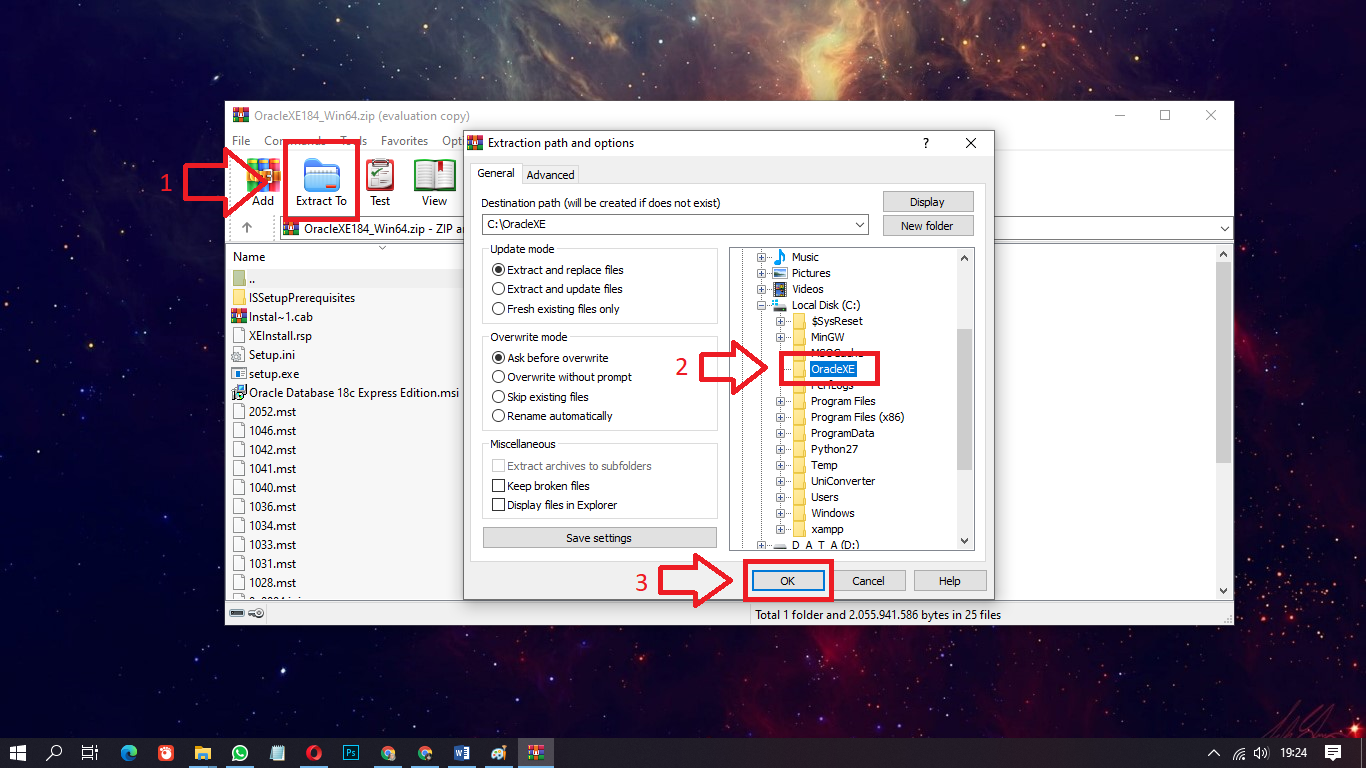Open the notification center icon

[1333, 753]
